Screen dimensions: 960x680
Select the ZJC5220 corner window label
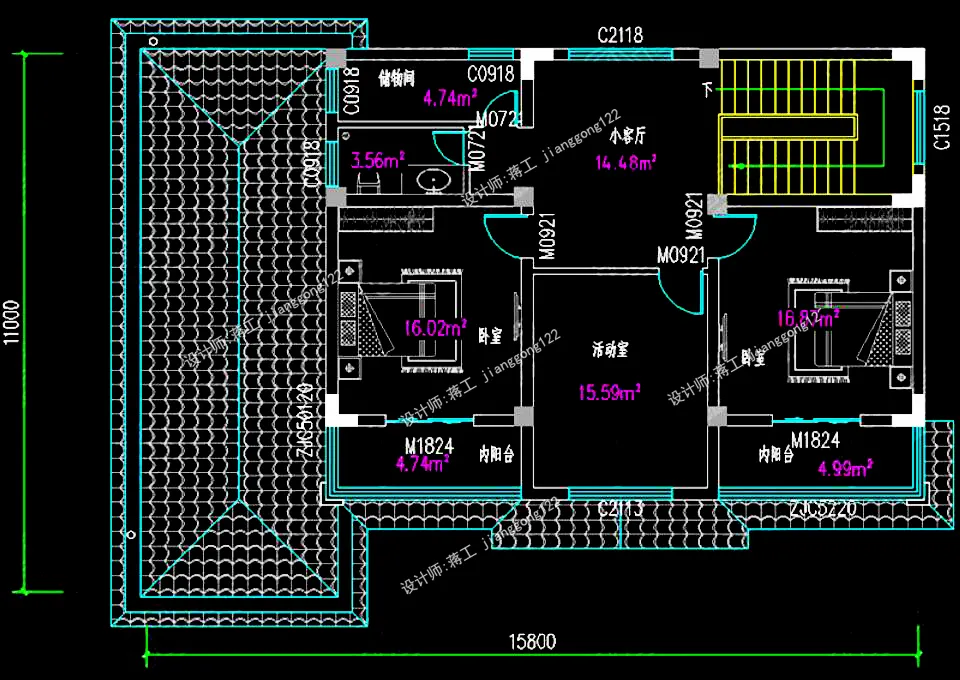pyautogui.click(x=822, y=509)
